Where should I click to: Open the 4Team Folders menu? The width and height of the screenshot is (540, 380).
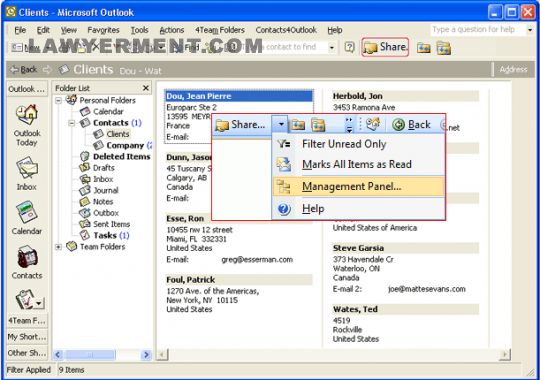coord(220,30)
